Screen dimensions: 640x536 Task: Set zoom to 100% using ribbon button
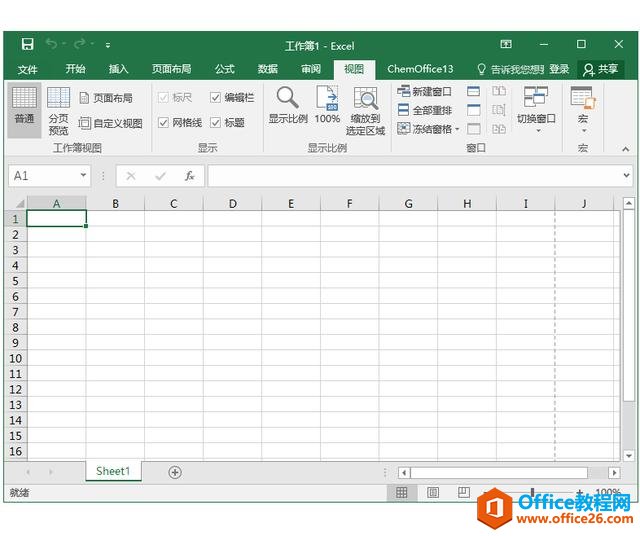[x=327, y=105]
